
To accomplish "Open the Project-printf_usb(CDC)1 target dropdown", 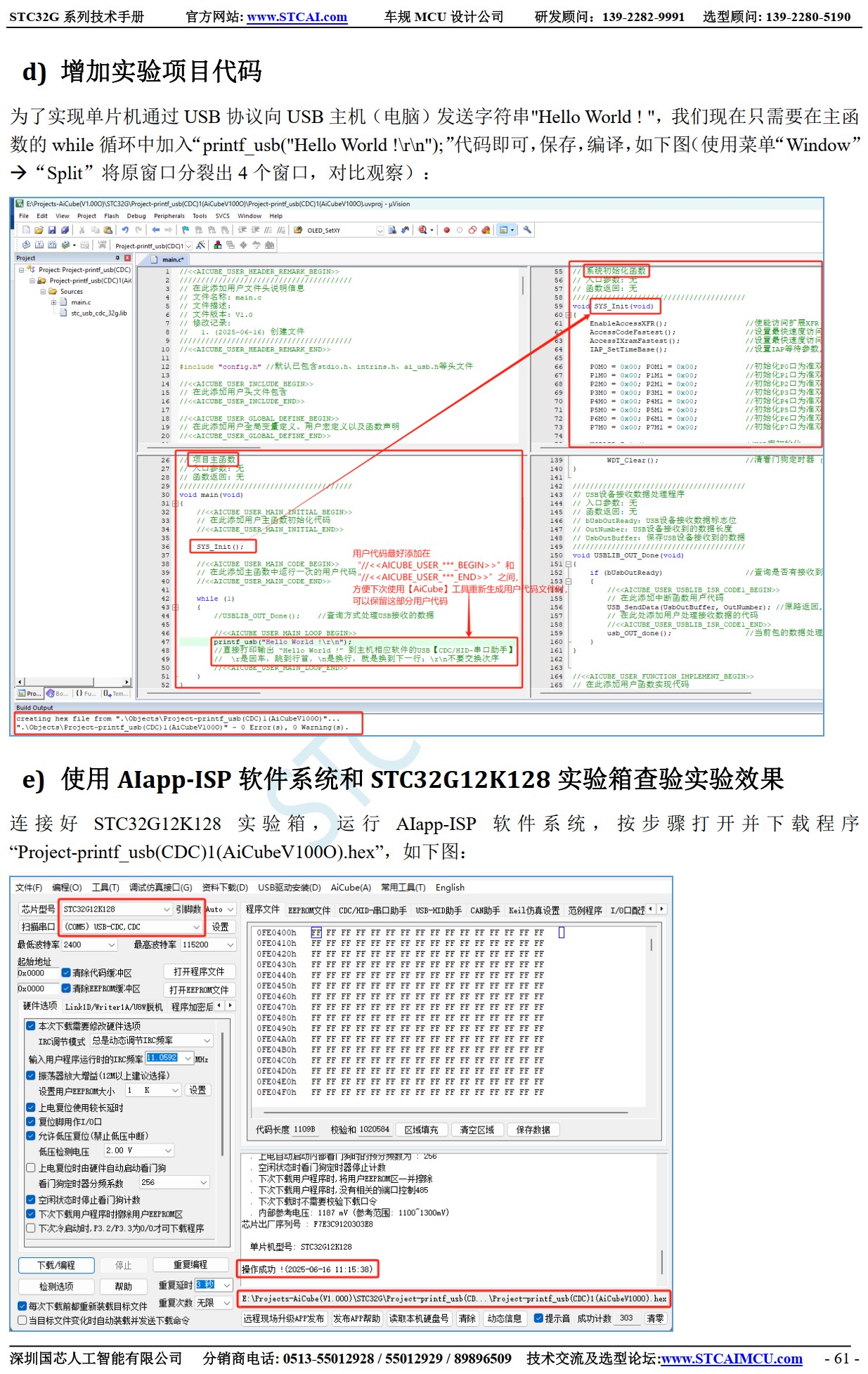I will 188,245.
